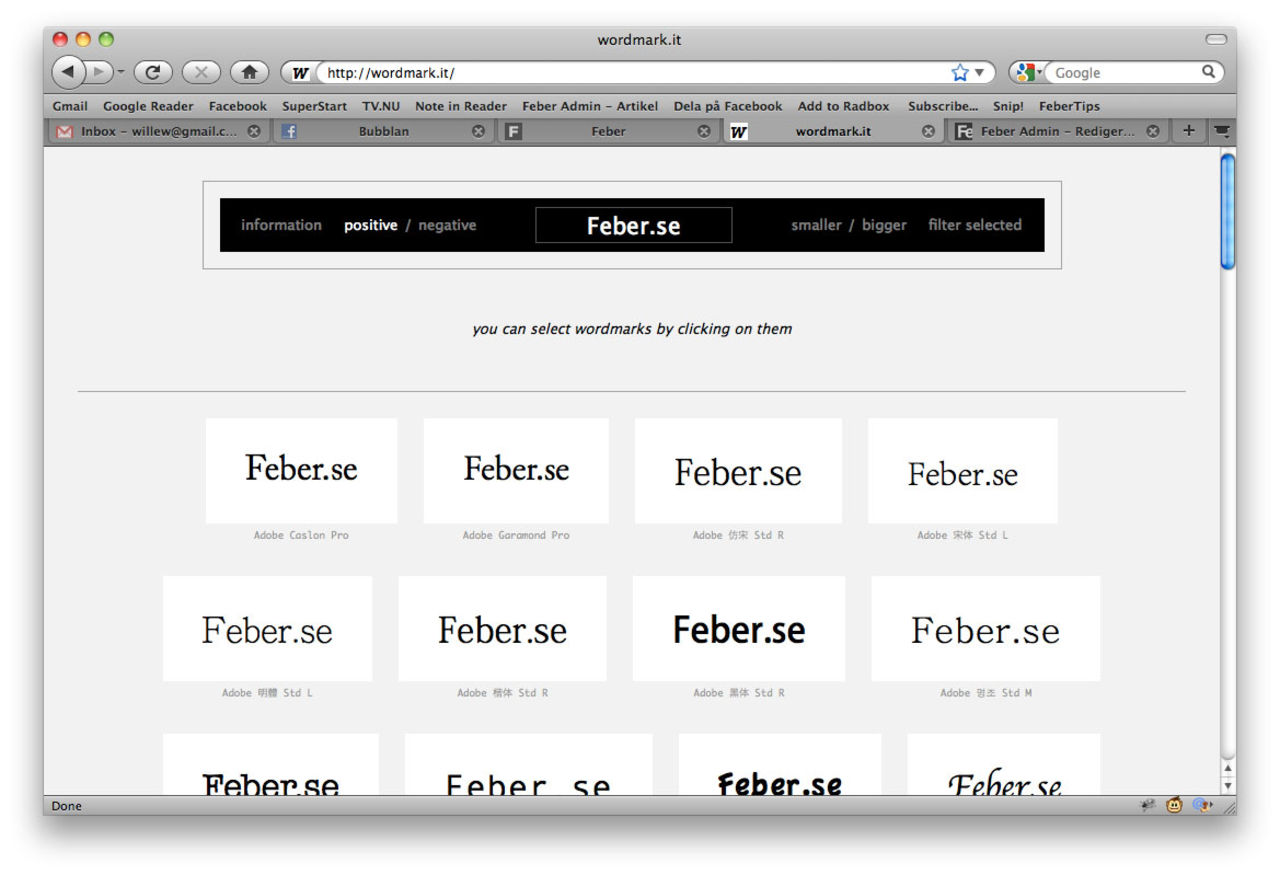Toggle the filter selected option
The image size is (1280, 875).
(x=974, y=225)
